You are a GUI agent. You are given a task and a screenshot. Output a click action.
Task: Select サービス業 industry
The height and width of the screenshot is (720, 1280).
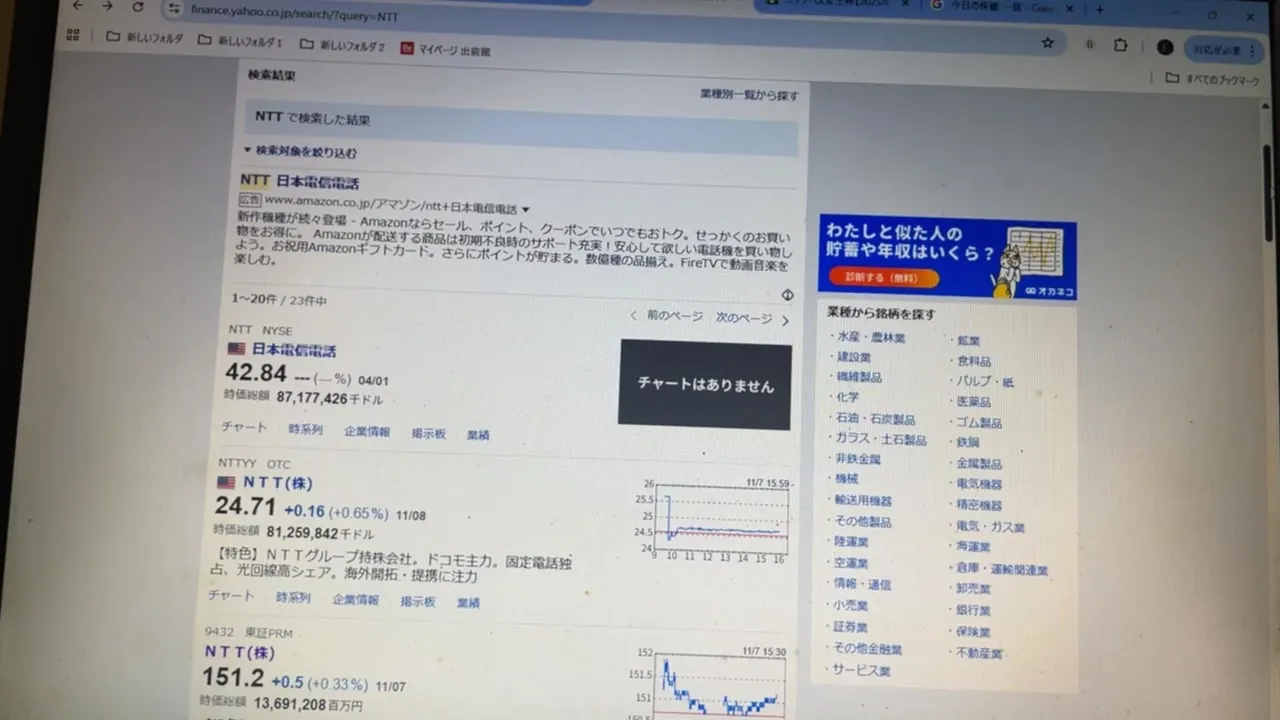[x=861, y=670]
